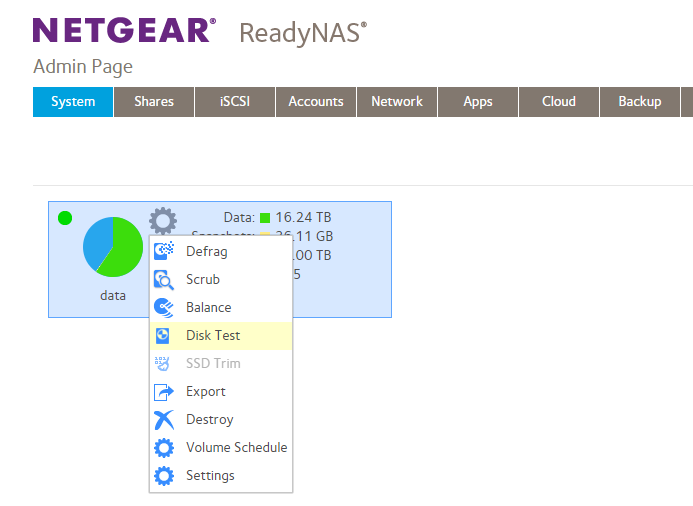The height and width of the screenshot is (506, 693).
Task: Click the Scrub magnifier icon
Action: click(164, 280)
